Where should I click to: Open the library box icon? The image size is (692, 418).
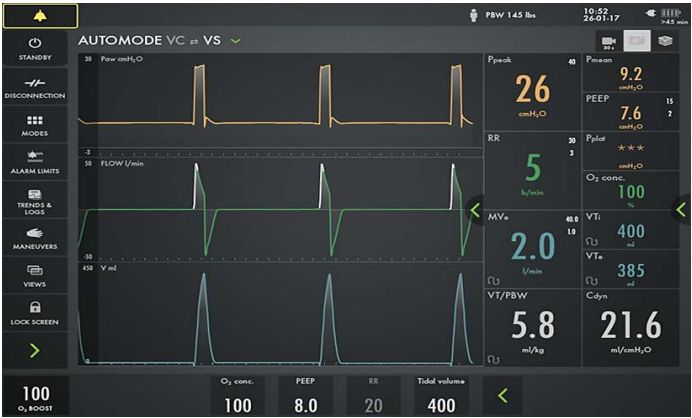(665, 41)
